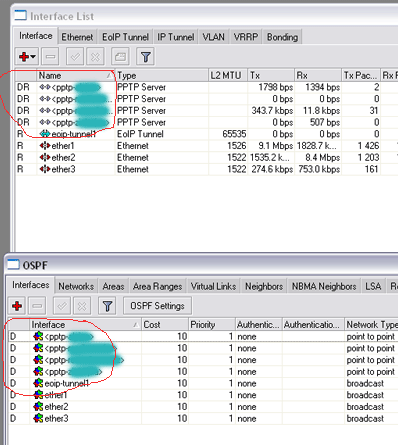Select the eoip-tunnel1 row in OSPF interfaces
The height and width of the screenshot is (445, 398).
coord(203,383)
